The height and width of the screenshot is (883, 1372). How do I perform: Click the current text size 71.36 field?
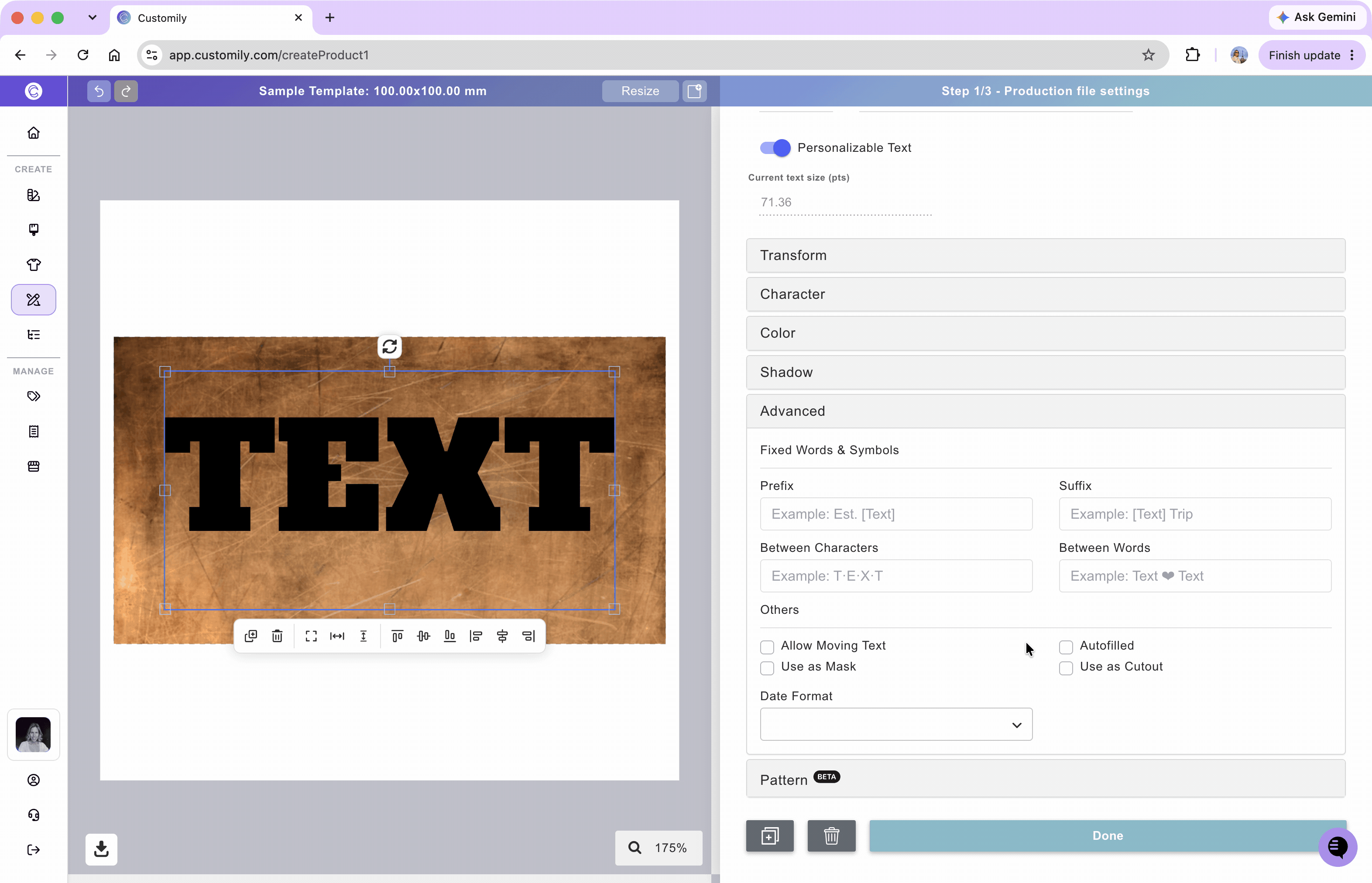click(x=845, y=202)
